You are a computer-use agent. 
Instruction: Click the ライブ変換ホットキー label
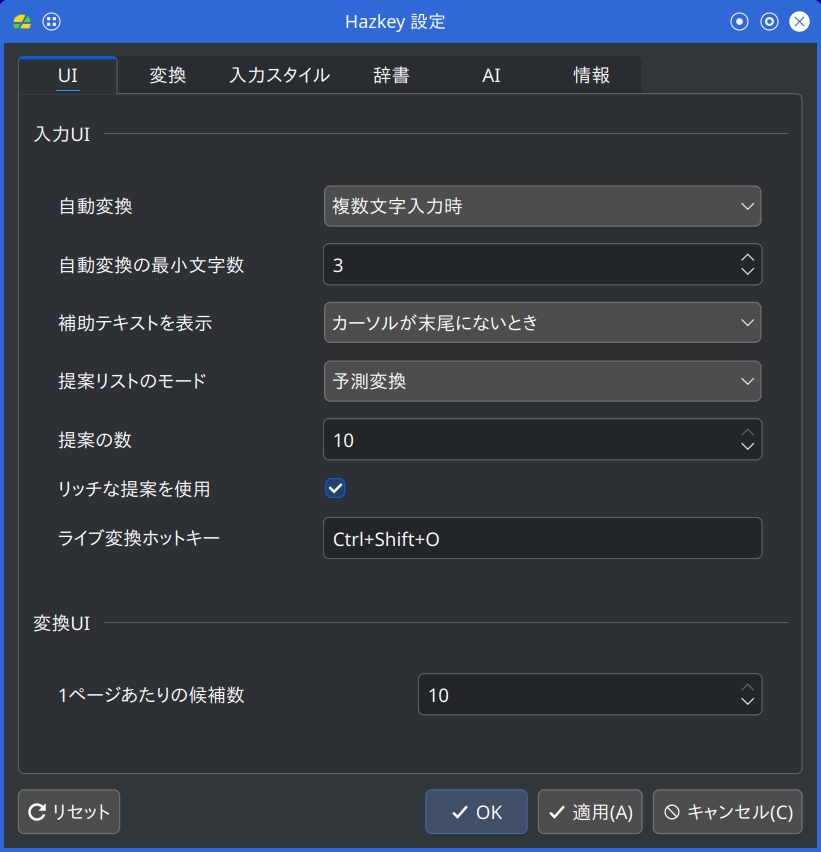(x=139, y=538)
